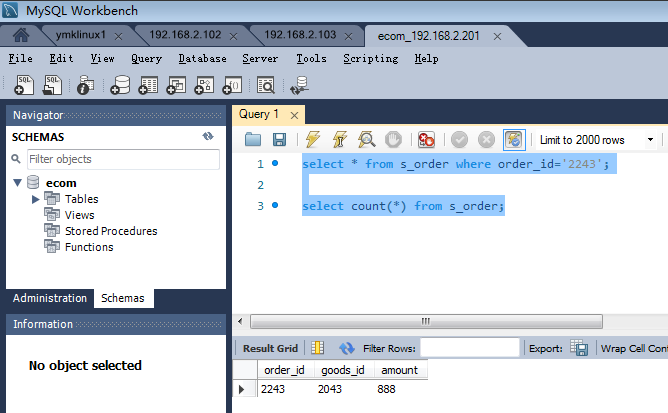This screenshot has width=668, height=413.
Task: Select the ecom_192.168.2.201 tab
Action: click(428, 36)
